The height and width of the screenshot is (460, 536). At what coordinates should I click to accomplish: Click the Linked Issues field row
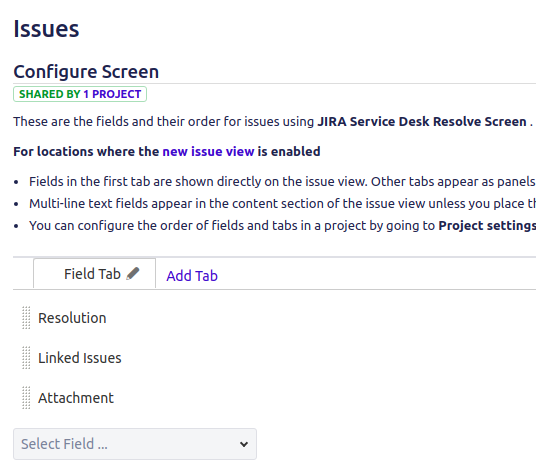click(274, 358)
